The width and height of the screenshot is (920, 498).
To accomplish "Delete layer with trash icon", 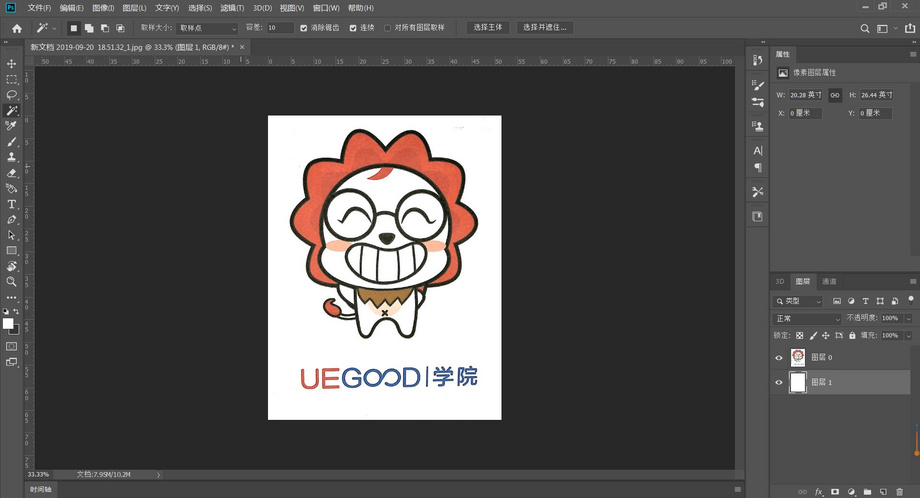I will pyautogui.click(x=899, y=492).
